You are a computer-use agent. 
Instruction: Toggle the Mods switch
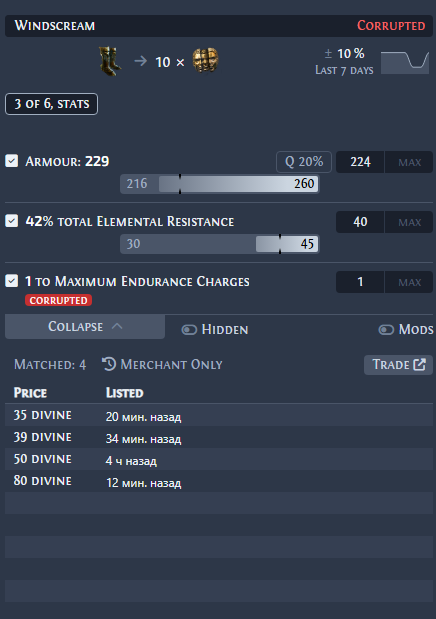pos(386,330)
